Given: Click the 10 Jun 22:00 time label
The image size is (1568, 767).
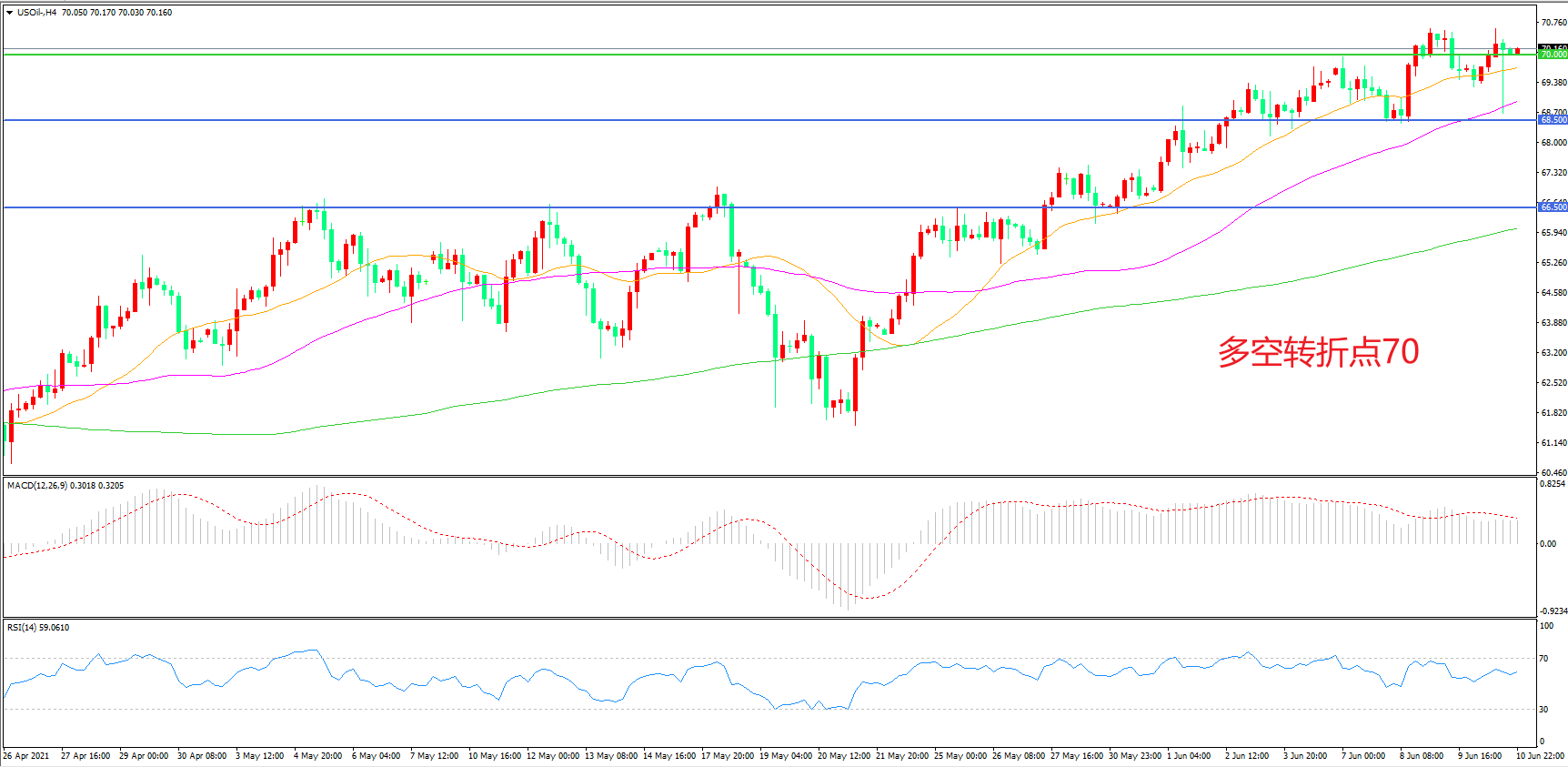Looking at the screenshot, I should pyautogui.click(x=1540, y=756).
